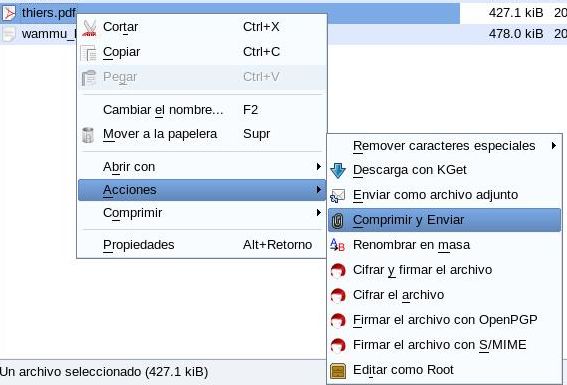Click the scissors icon next to Cortar

click(x=89, y=28)
